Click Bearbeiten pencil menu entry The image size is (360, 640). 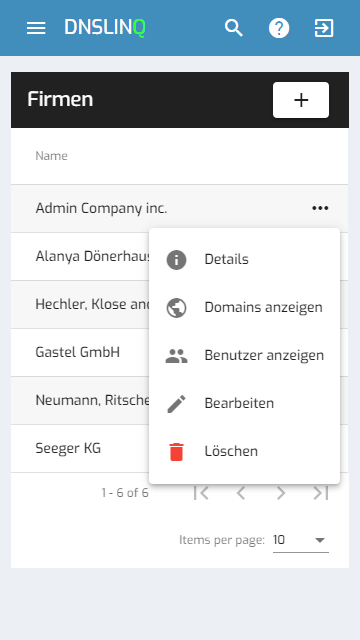click(244, 403)
